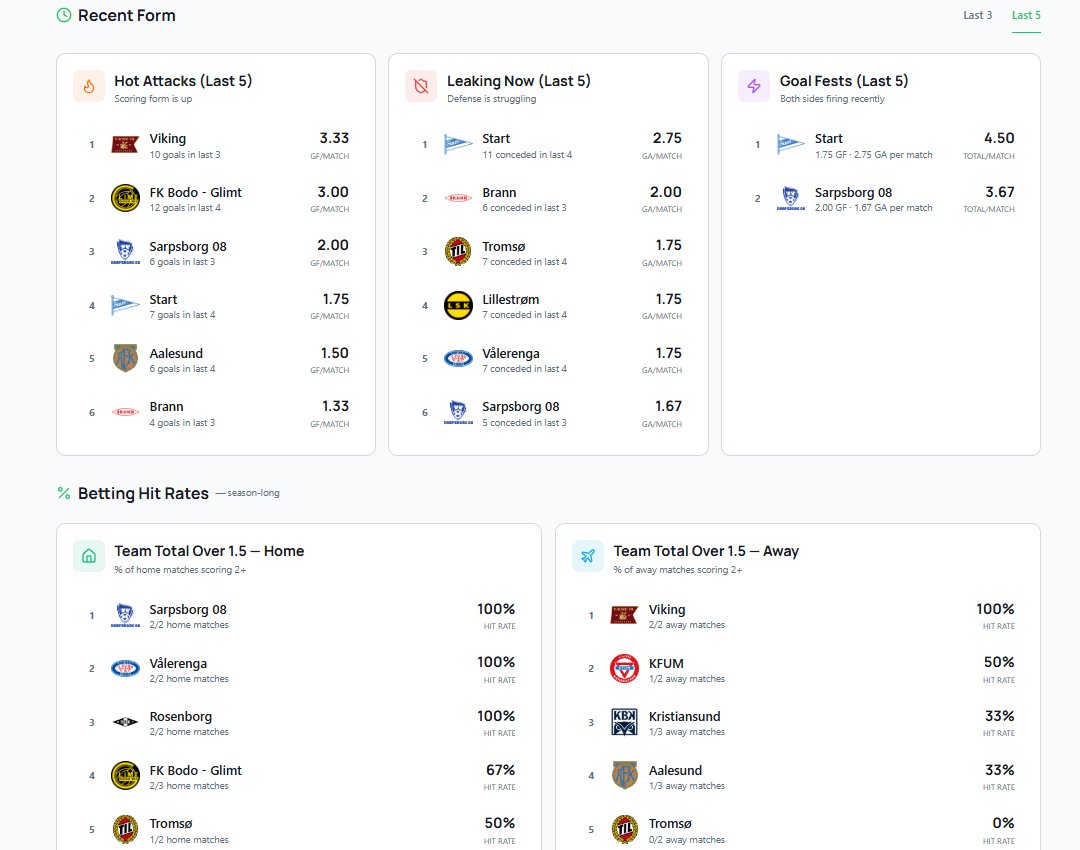Click '1/3 away matches' under Aalesund
The height and width of the screenshot is (850, 1080).
point(687,786)
